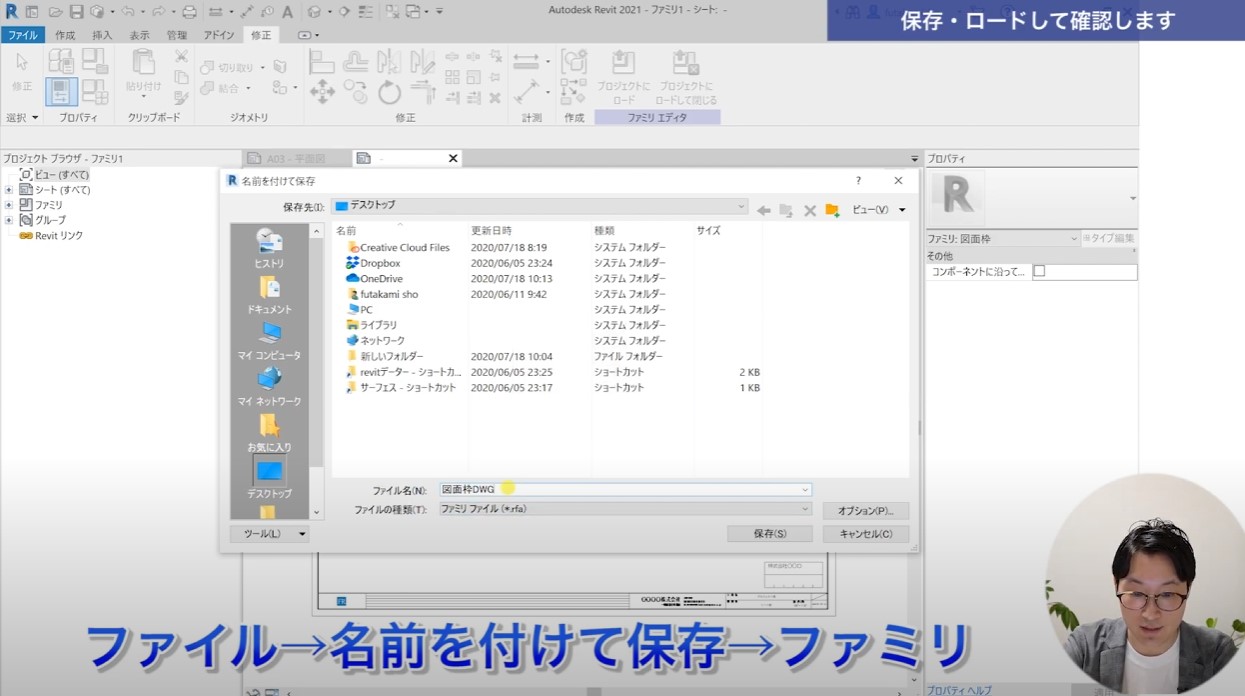The height and width of the screenshot is (696, 1245).
Task: Click the create new folder icon
Action: pyautogui.click(x=832, y=210)
